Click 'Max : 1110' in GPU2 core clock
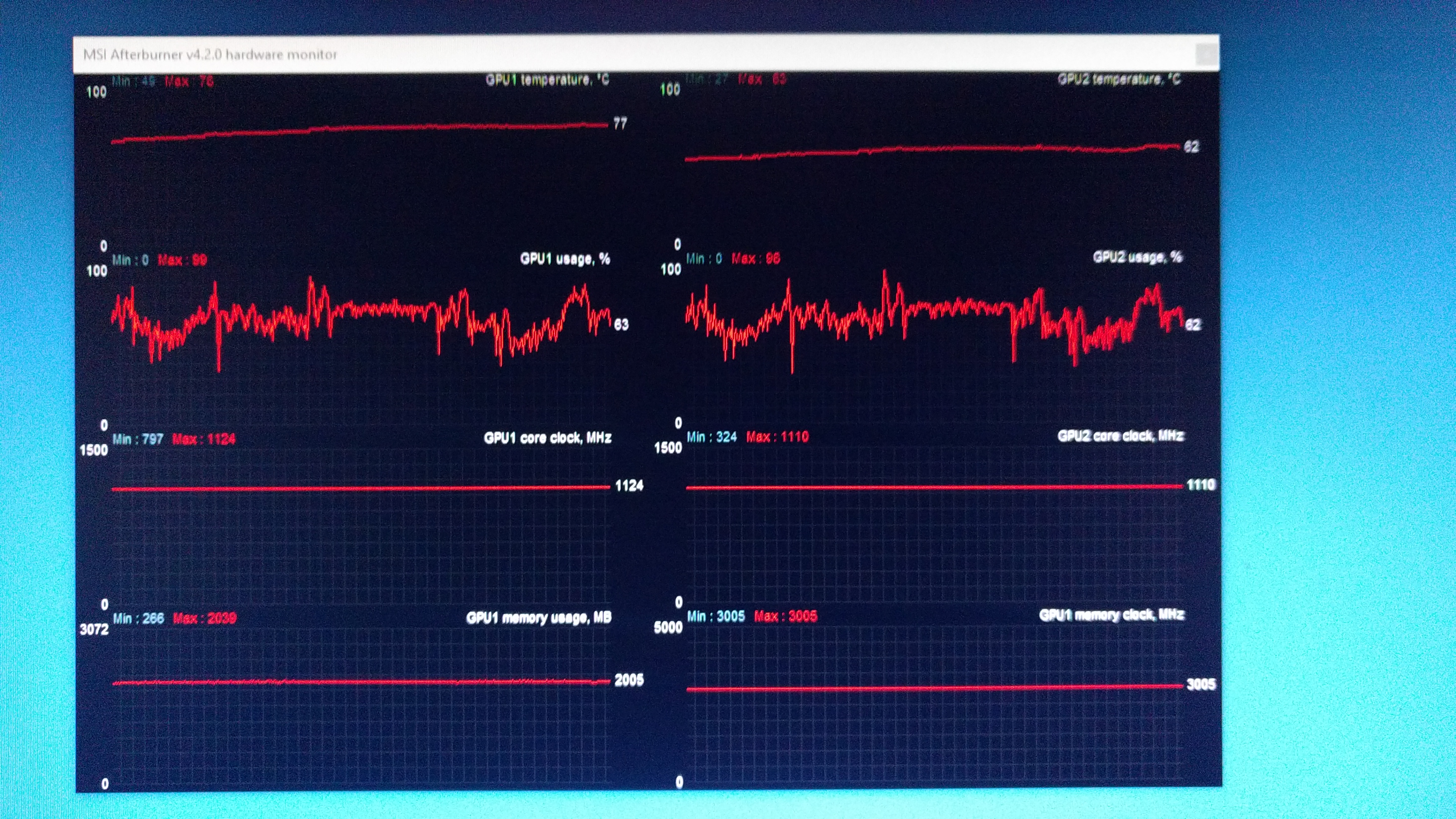The height and width of the screenshot is (819, 1456). [777, 437]
